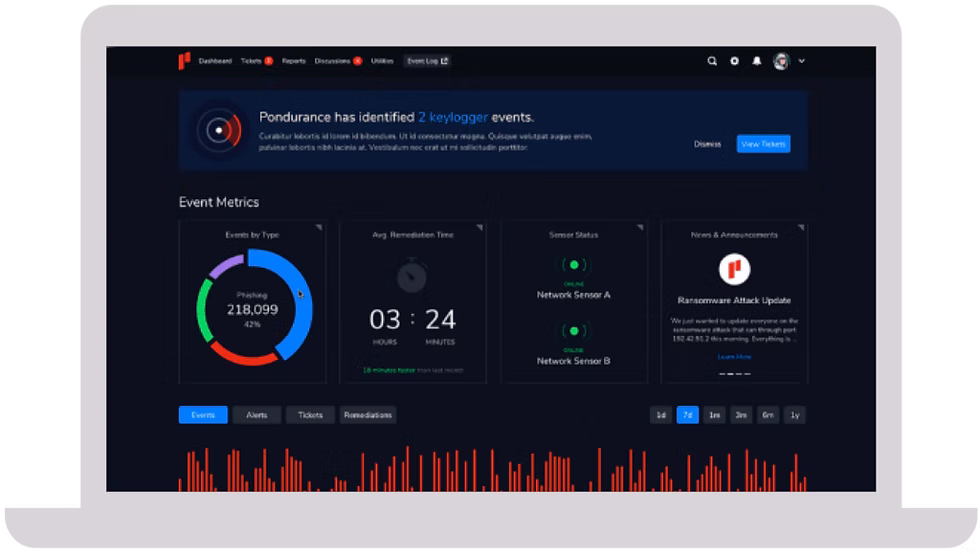Click the stopwatch icon in Avg. Remediation Time
Image resolution: width=980 pixels, height=554 pixels.
click(412, 276)
